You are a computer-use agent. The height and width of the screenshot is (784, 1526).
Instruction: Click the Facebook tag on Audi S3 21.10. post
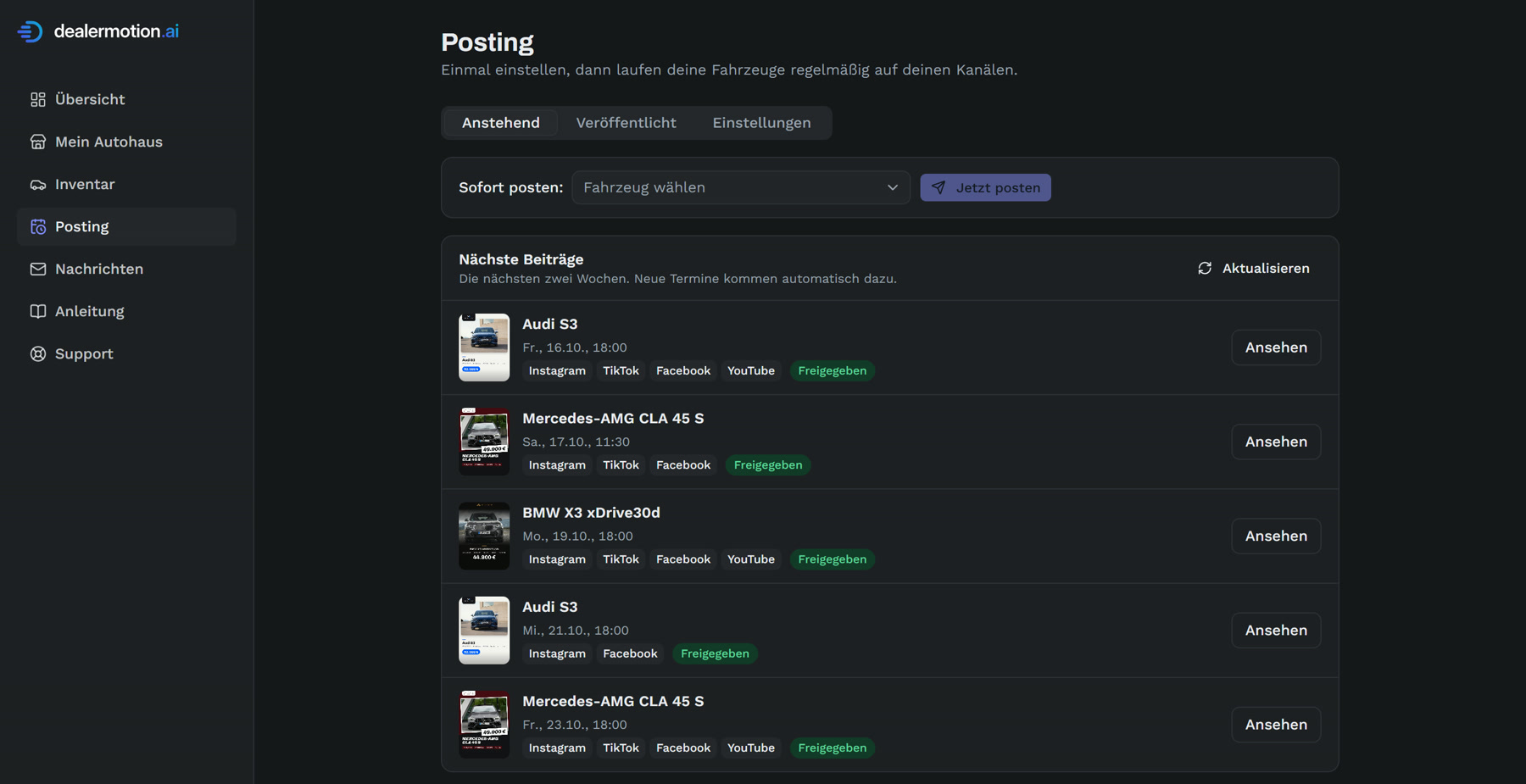coord(630,653)
